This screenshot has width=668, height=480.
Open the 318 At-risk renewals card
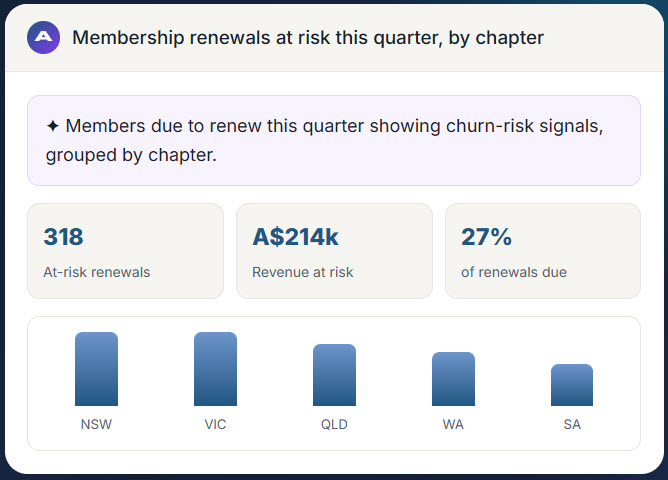(126, 251)
